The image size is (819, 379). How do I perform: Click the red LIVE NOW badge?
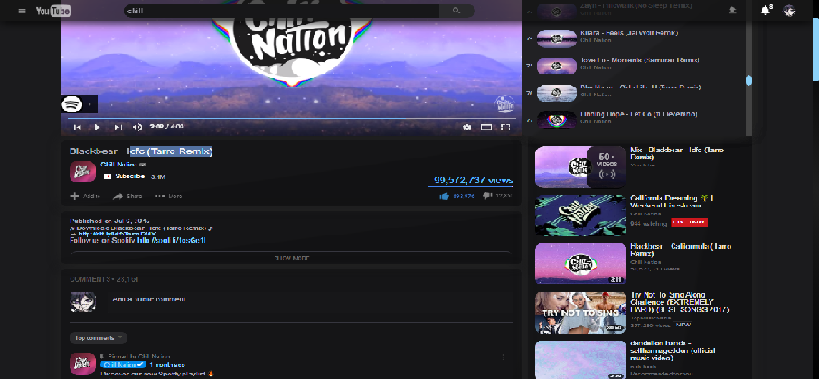tap(689, 222)
